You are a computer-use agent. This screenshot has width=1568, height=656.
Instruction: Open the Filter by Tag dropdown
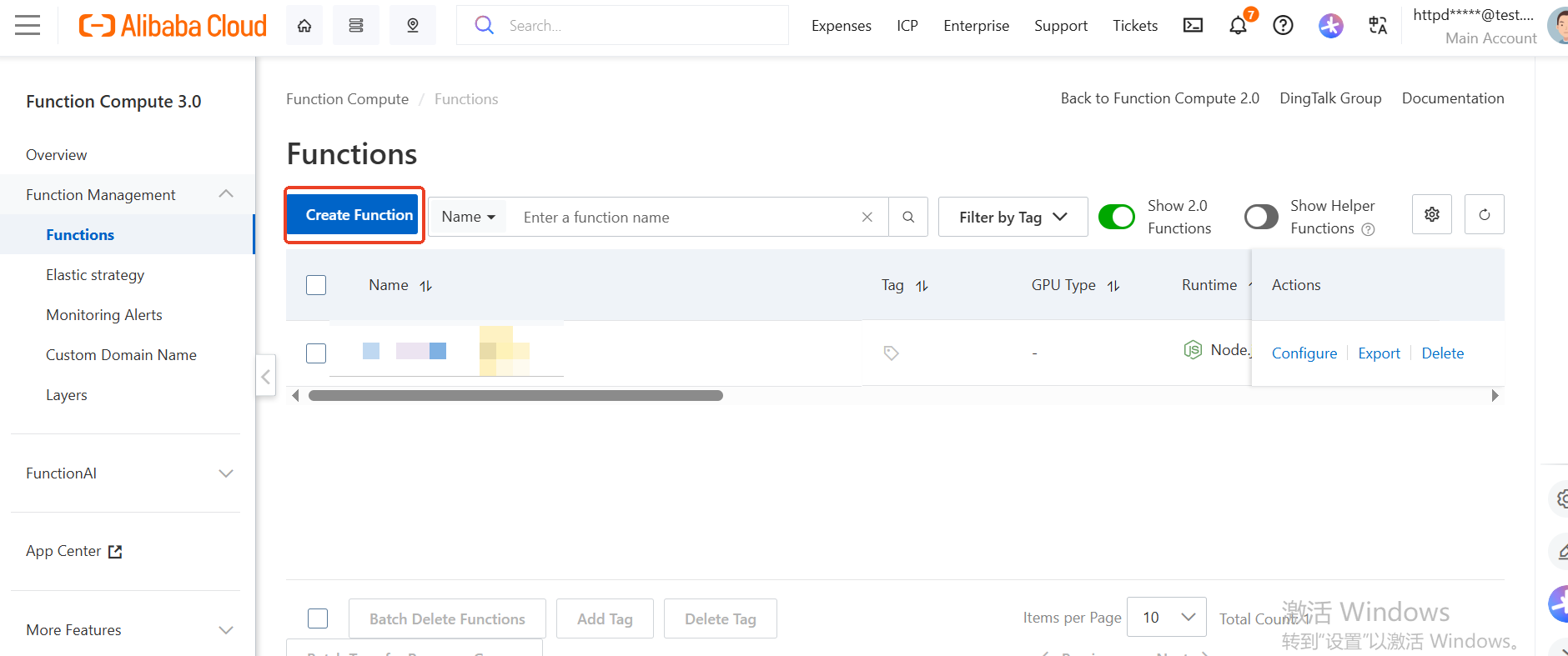pyautogui.click(x=1013, y=217)
